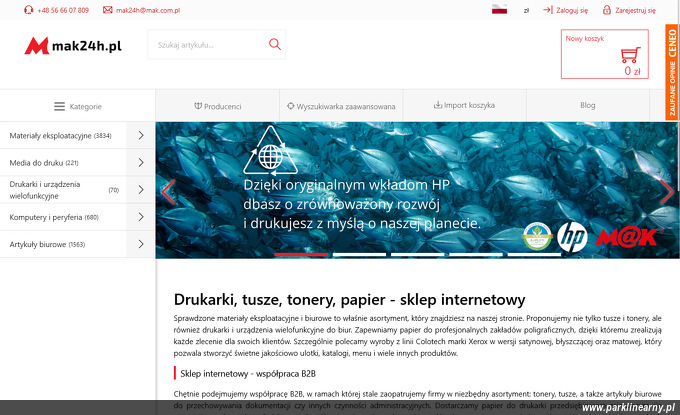Click the search magnifier icon
This screenshot has width=680, height=415.
[x=275, y=44]
